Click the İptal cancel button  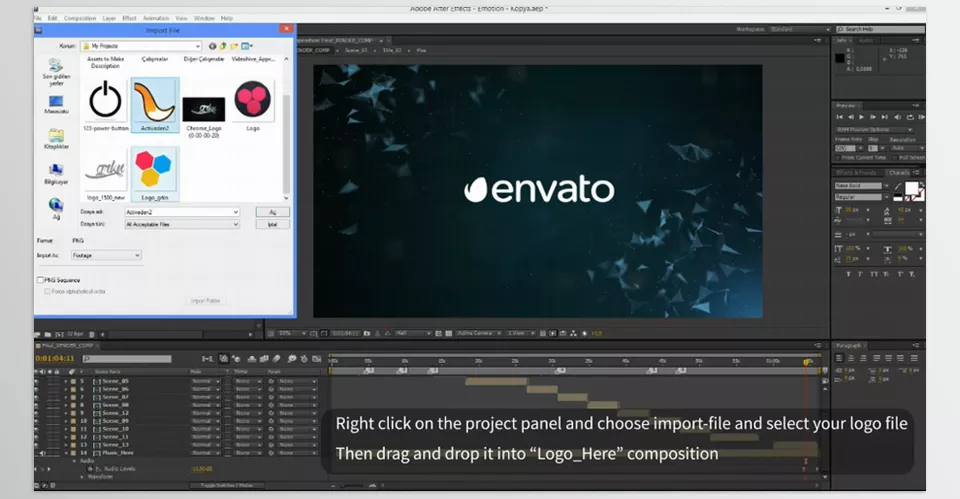[272, 224]
